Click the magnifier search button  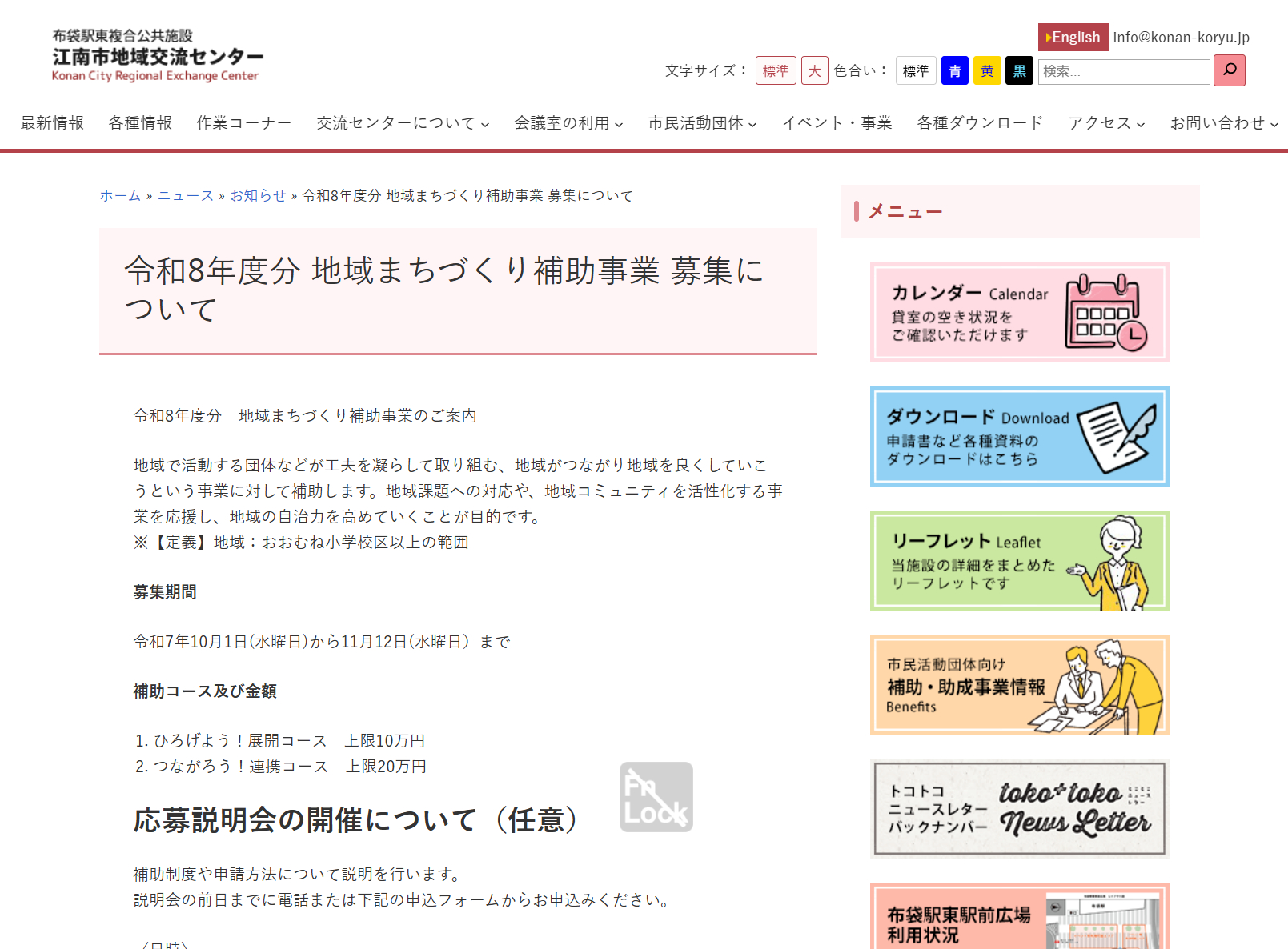1229,70
